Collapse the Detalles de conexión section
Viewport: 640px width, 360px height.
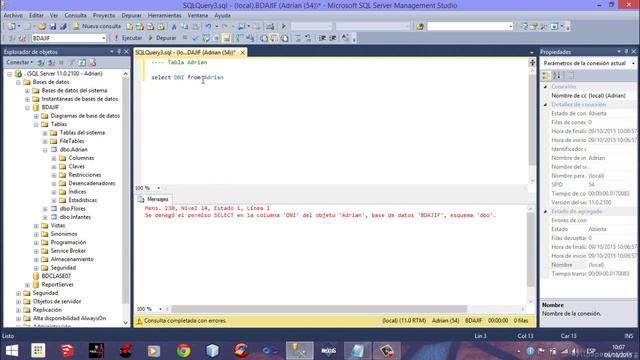pyautogui.click(x=546, y=105)
